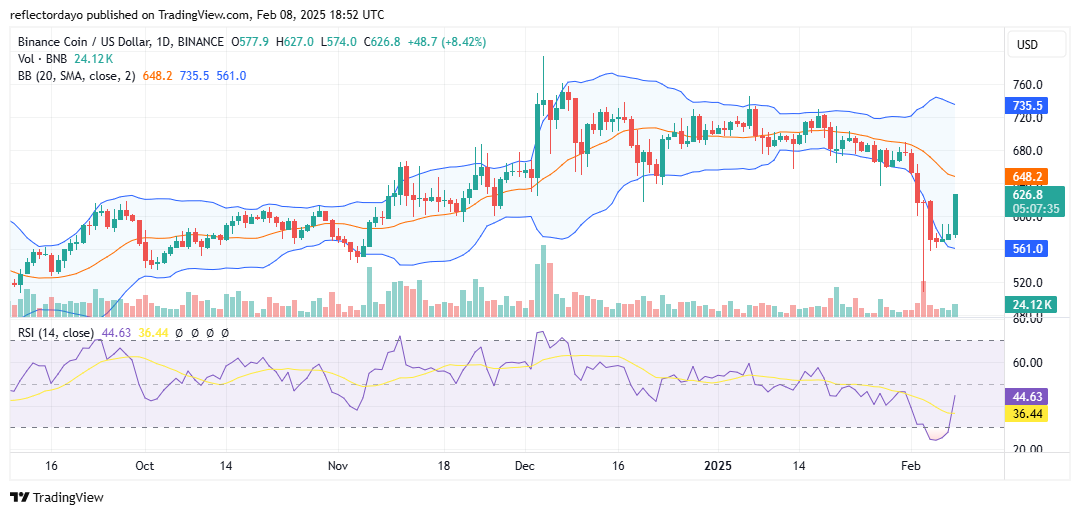Click the blue 735.5 upper band label
The image size is (1080, 515).
(1027, 107)
